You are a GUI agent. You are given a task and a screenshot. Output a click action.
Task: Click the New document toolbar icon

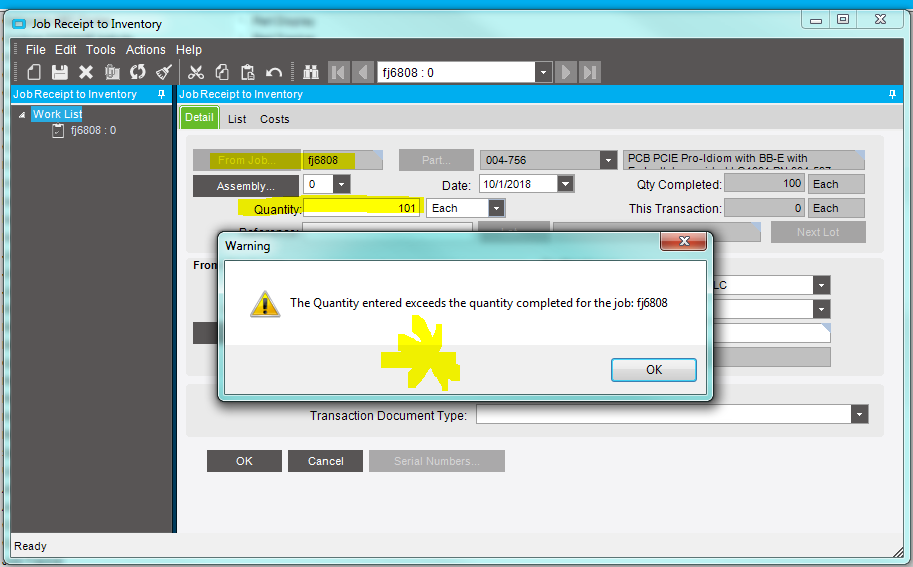point(34,72)
